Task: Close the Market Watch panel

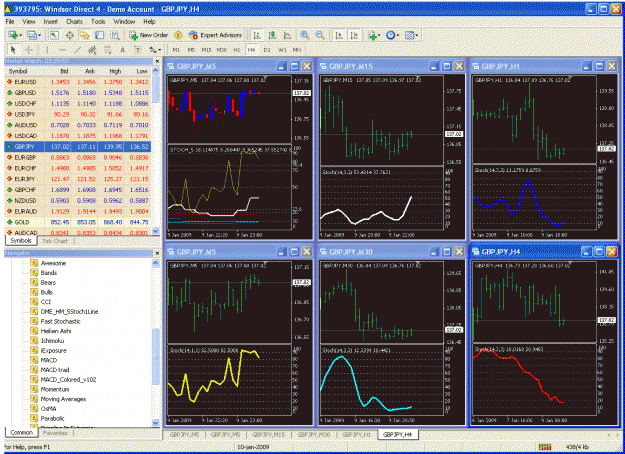Action: [x=157, y=61]
